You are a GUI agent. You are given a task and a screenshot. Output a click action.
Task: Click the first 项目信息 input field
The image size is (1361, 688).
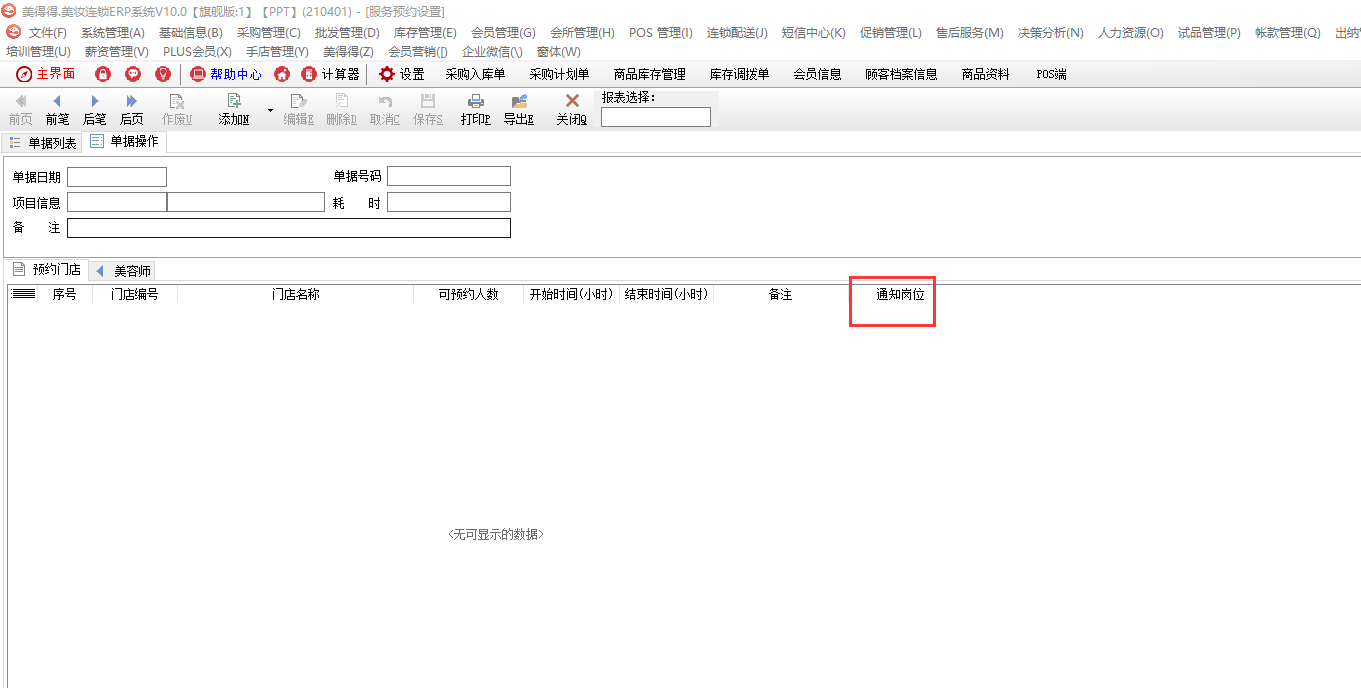[117, 202]
